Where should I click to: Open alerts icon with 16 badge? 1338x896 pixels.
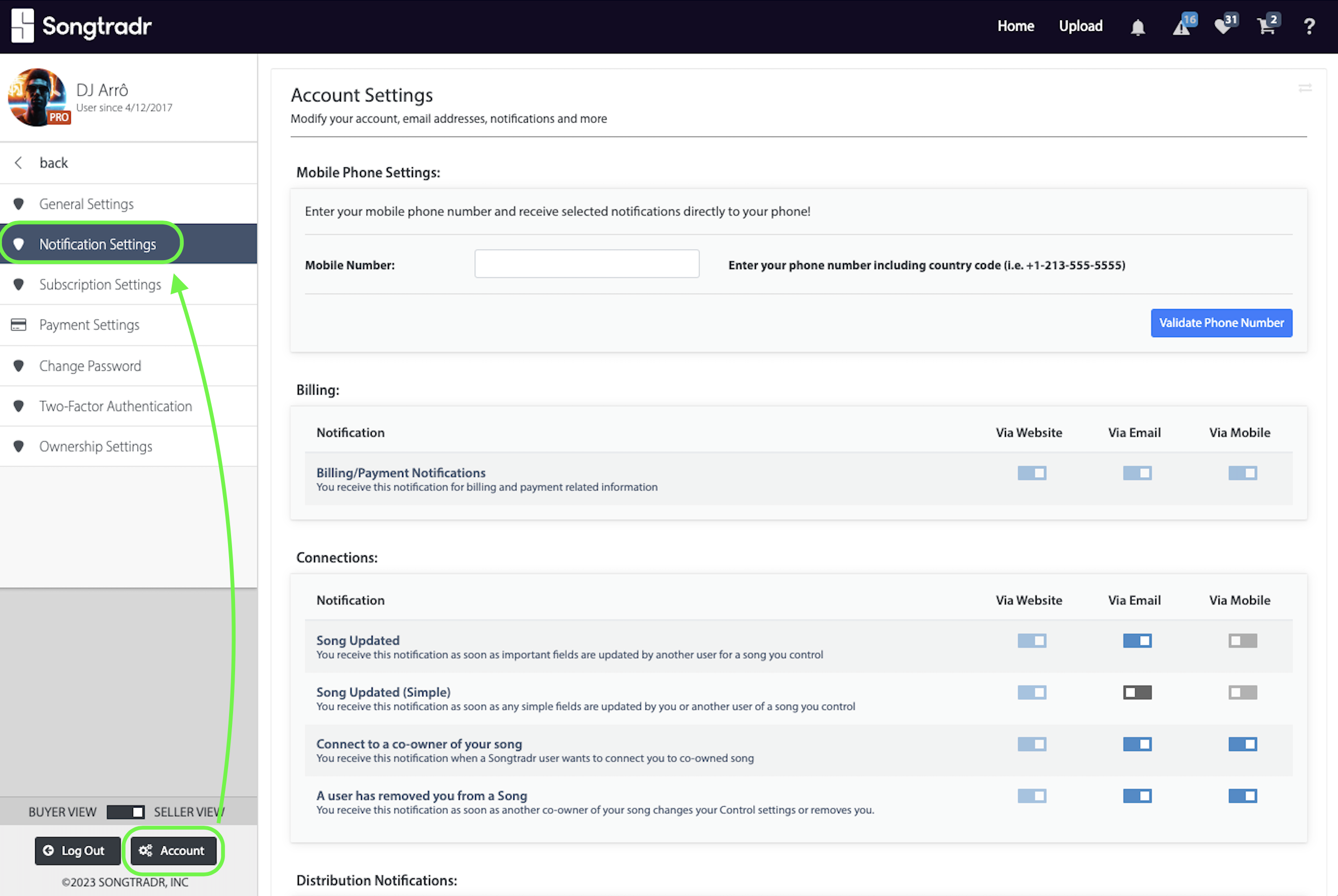coord(1184,26)
